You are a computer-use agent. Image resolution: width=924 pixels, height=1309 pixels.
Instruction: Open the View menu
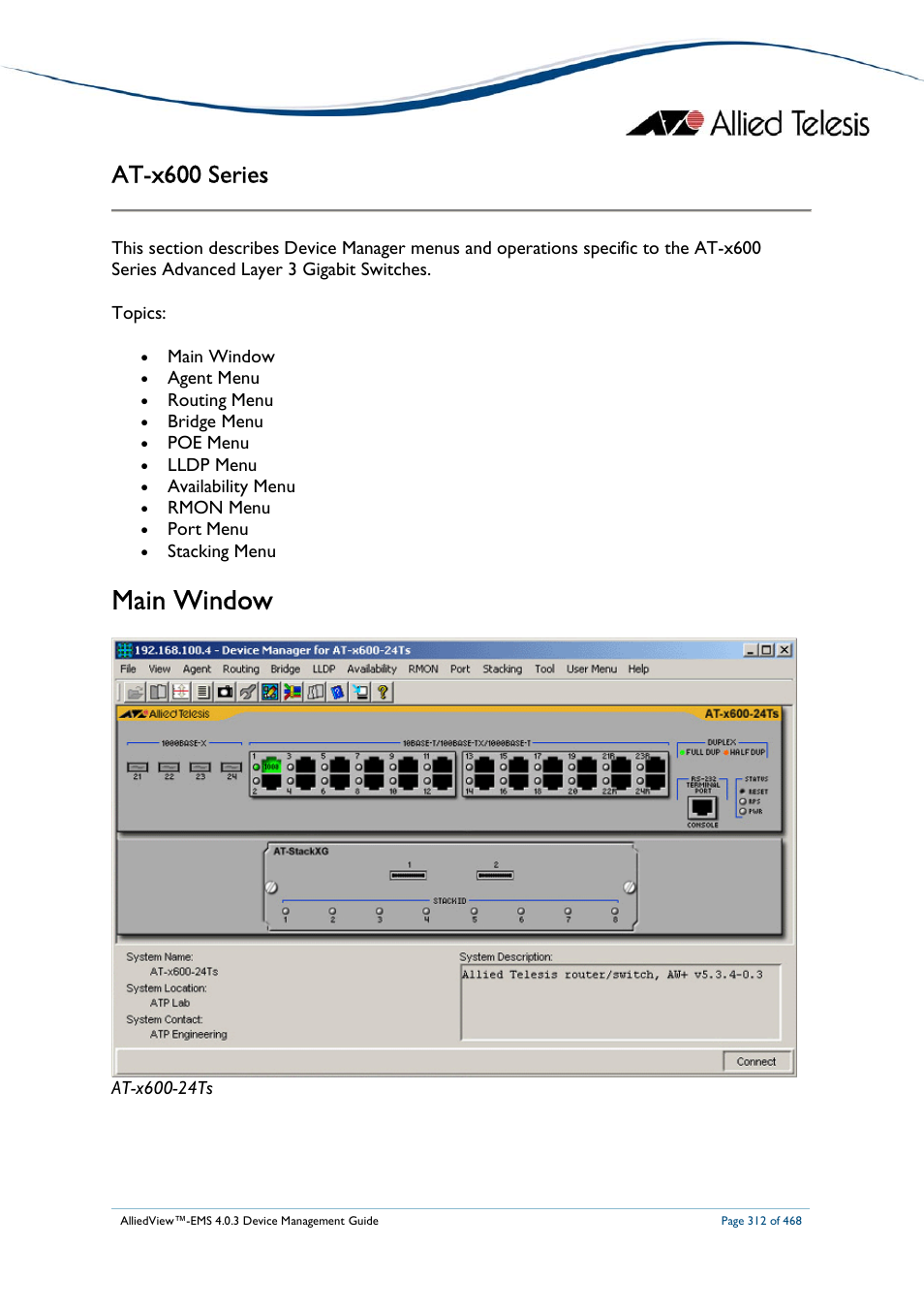(x=159, y=670)
